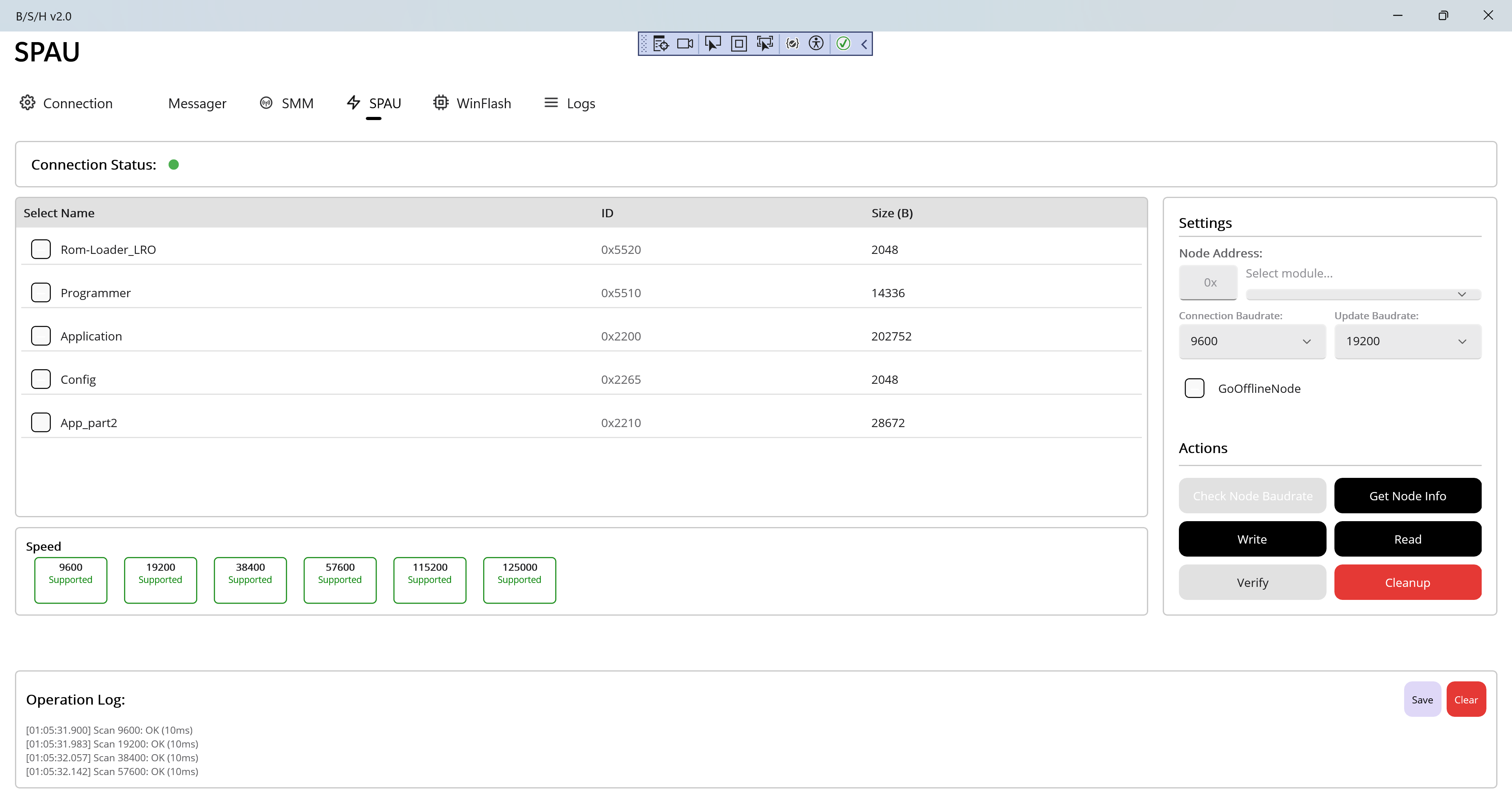
Task: Click the accessibility person icon in toolbar
Action: [816, 43]
